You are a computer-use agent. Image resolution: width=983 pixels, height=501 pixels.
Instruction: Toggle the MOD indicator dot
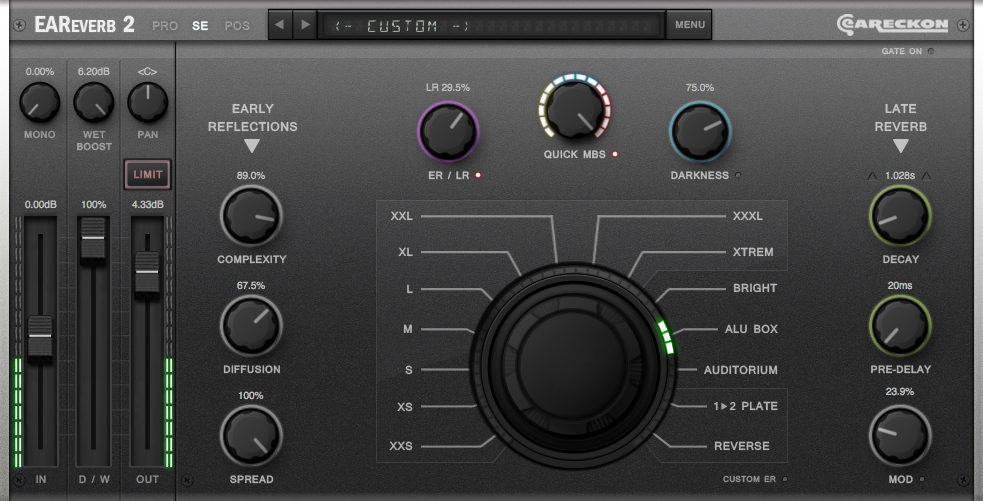tap(922, 480)
